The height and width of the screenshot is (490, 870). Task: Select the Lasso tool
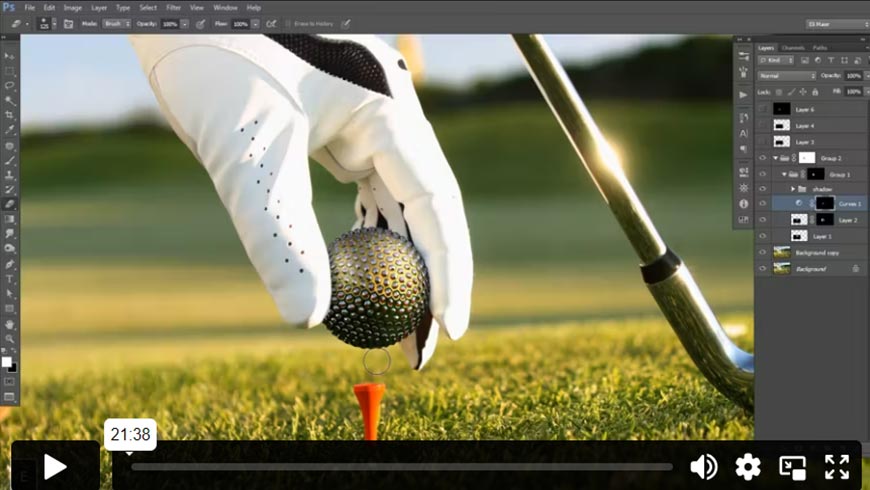10,86
